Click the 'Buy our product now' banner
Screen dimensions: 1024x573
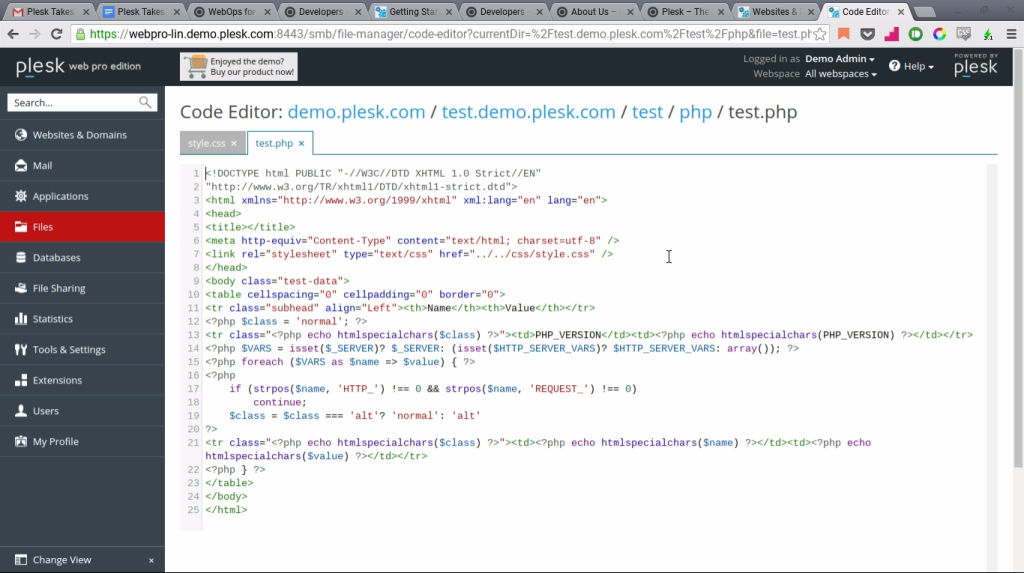pyautogui.click(x=239, y=67)
